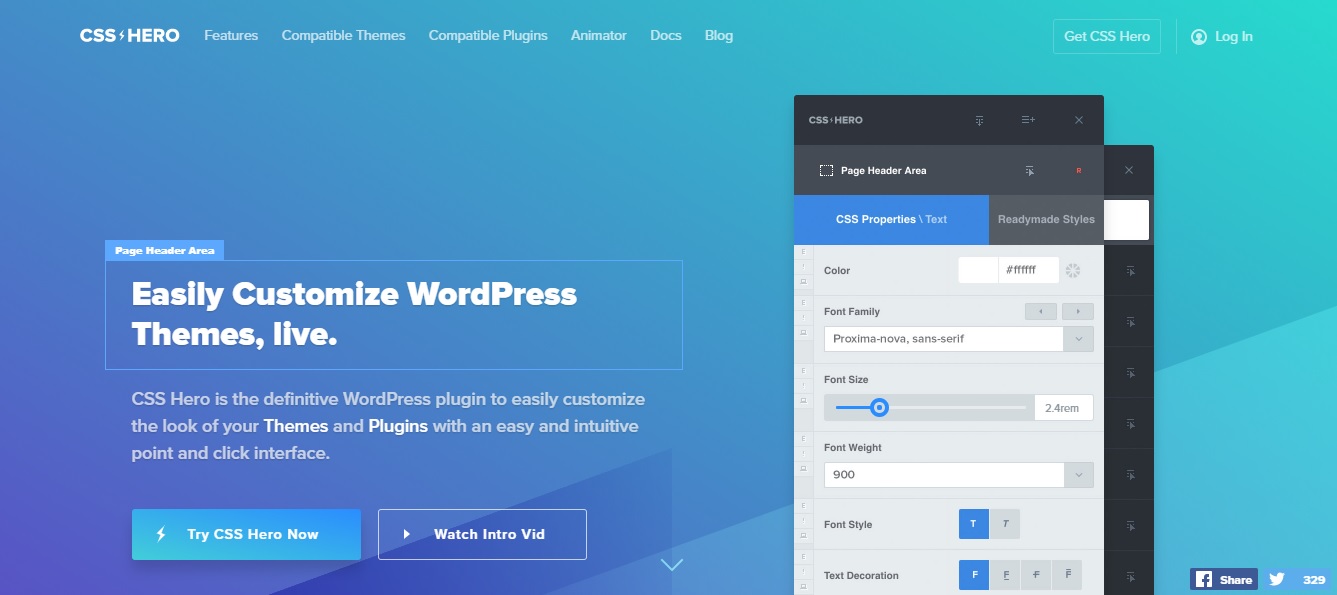The height and width of the screenshot is (595, 1337).
Task: Click the CSS Hero logo in the site header
Action: tap(130, 36)
